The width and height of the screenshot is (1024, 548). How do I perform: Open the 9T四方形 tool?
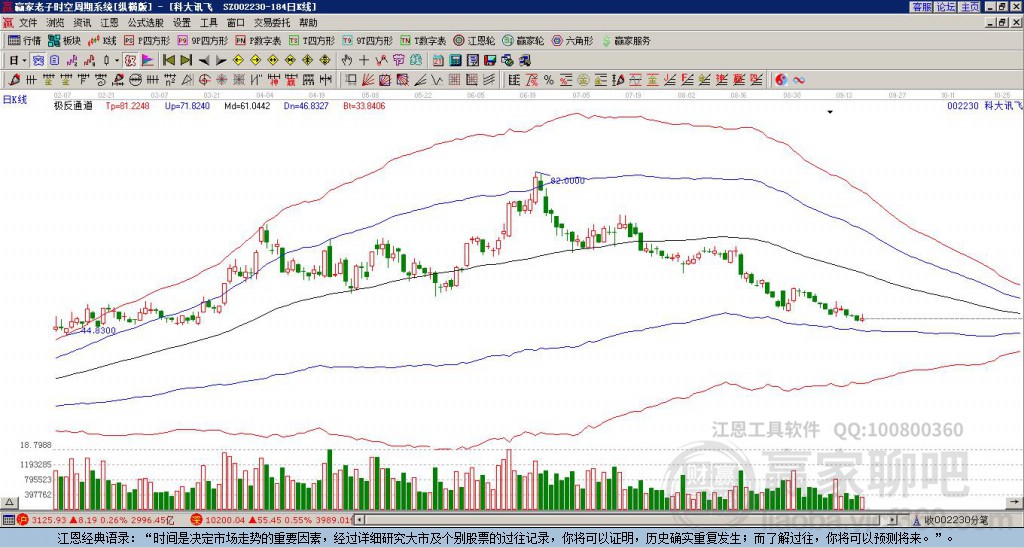tap(367, 40)
